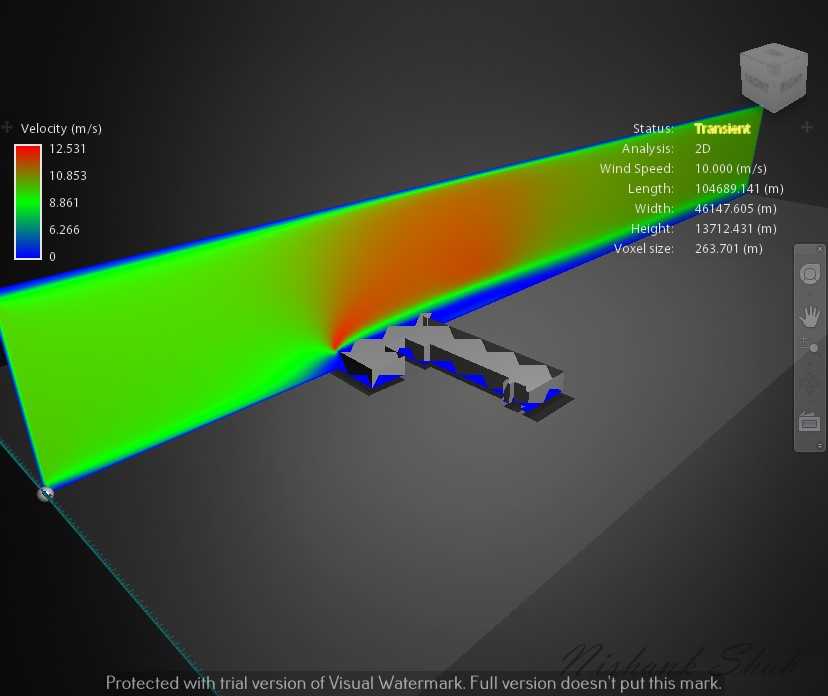This screenshot has width=828, height=696.
Task: Click the 'Transient' status value
Action: click(x=722, y=129)
